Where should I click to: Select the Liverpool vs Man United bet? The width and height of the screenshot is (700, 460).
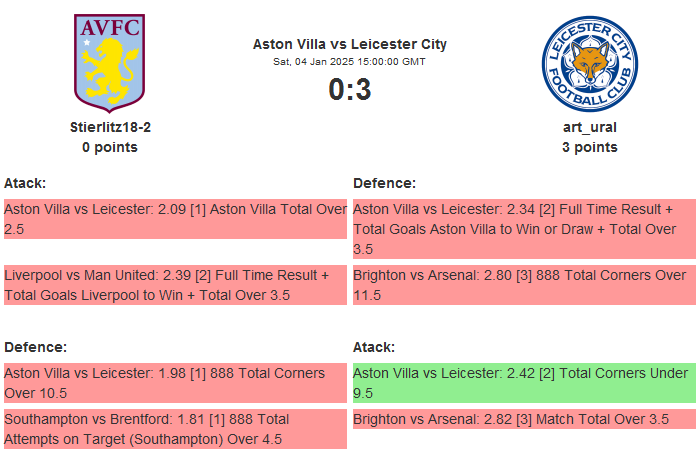click(x=175, y=284)
